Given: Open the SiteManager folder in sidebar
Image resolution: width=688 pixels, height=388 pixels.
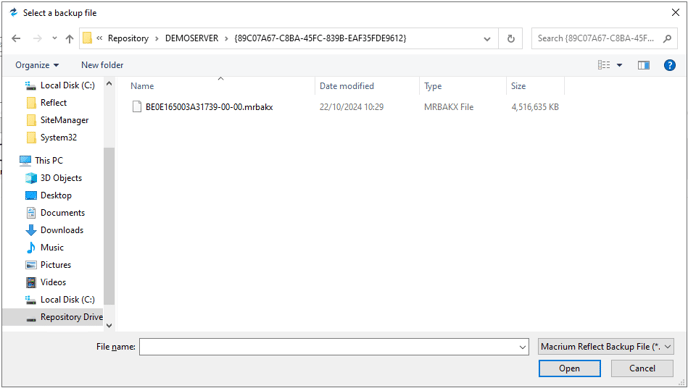Looking at the screenshot, I should pyautogui.click(x=64, y=120).
